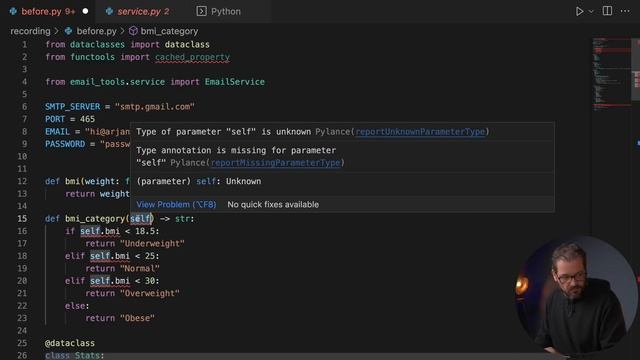Viewport: 640px width, 360px height.
Task: Click the PORT value 465
Action: (87, 119)
